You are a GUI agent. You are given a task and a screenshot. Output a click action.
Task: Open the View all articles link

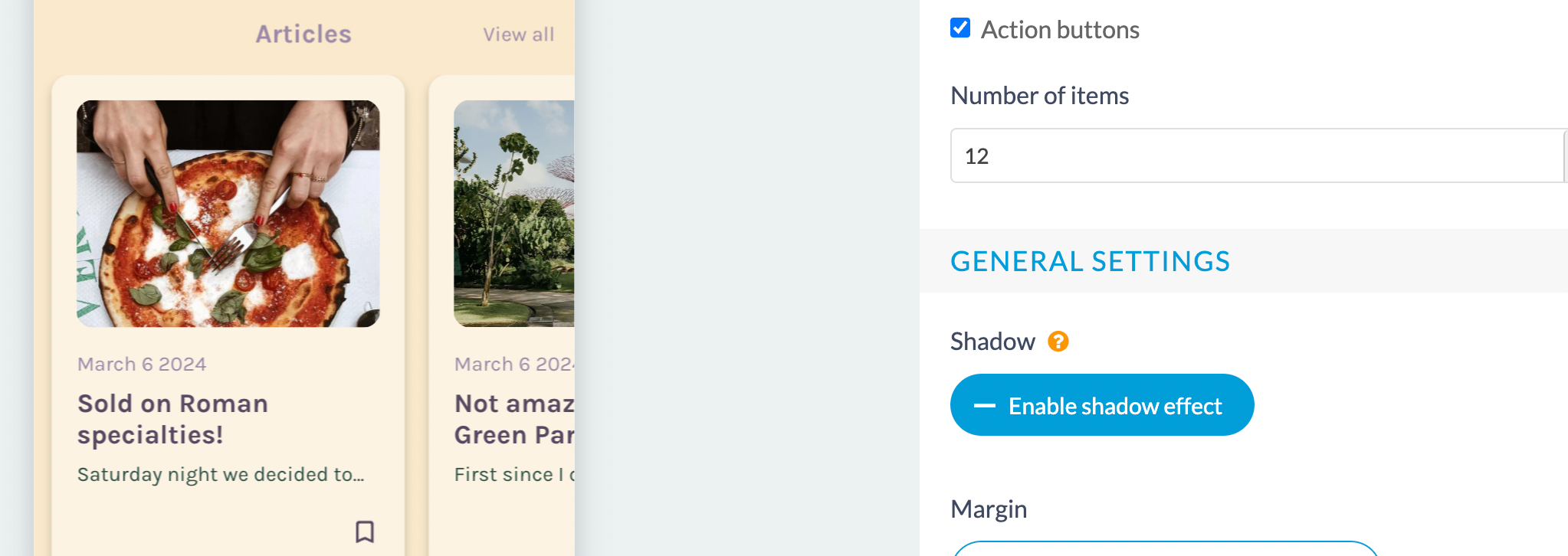[518, 34]
